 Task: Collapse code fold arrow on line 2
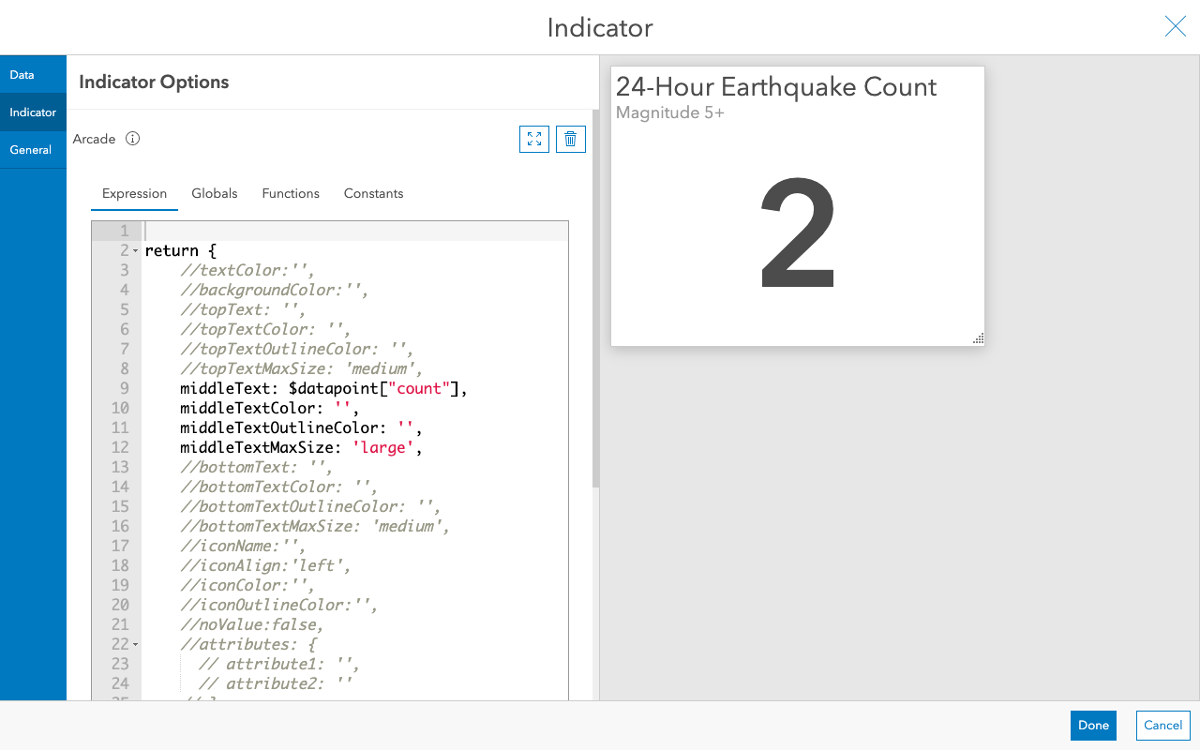tap(136, 251)
